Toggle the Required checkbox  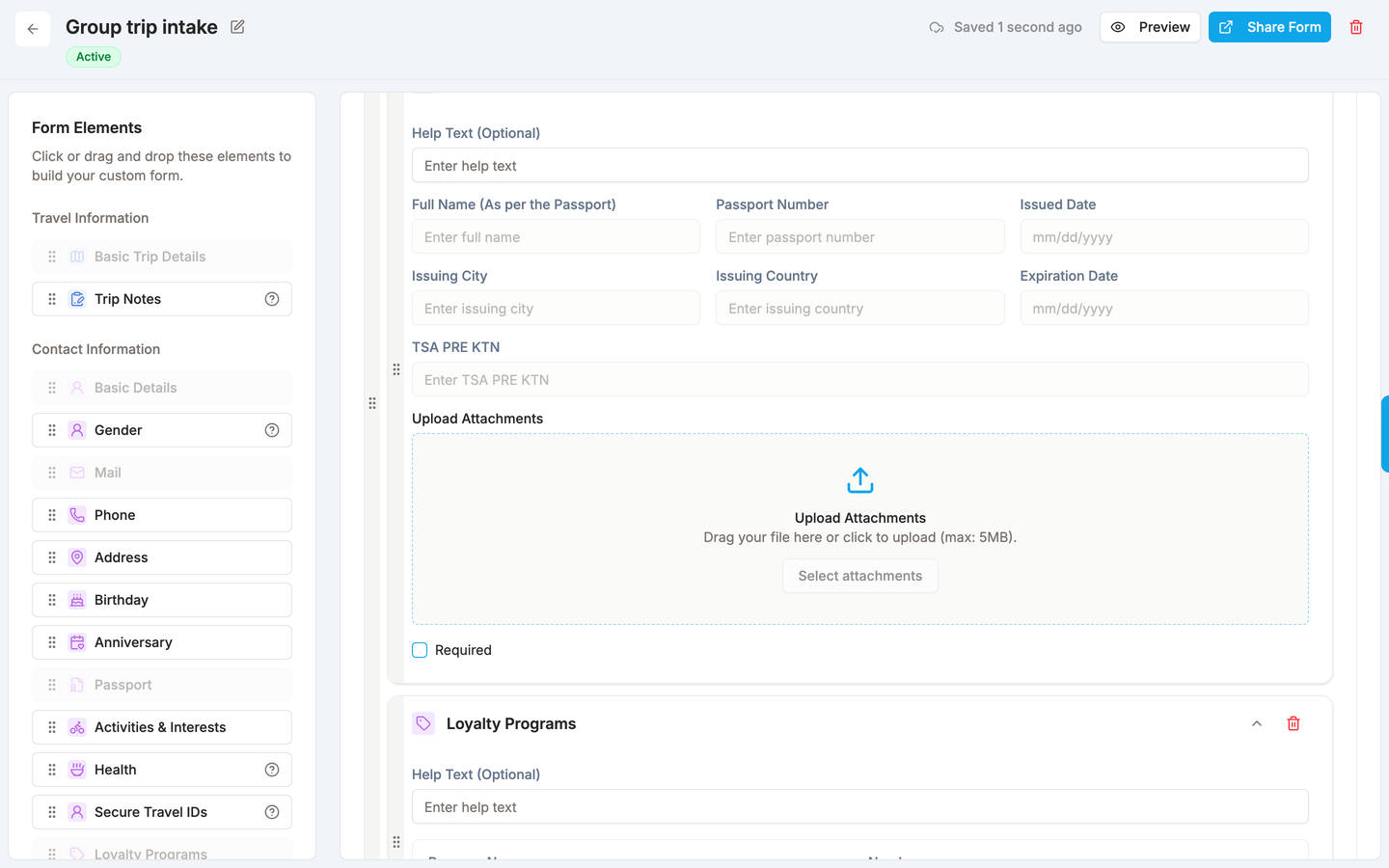pos(420,650)
